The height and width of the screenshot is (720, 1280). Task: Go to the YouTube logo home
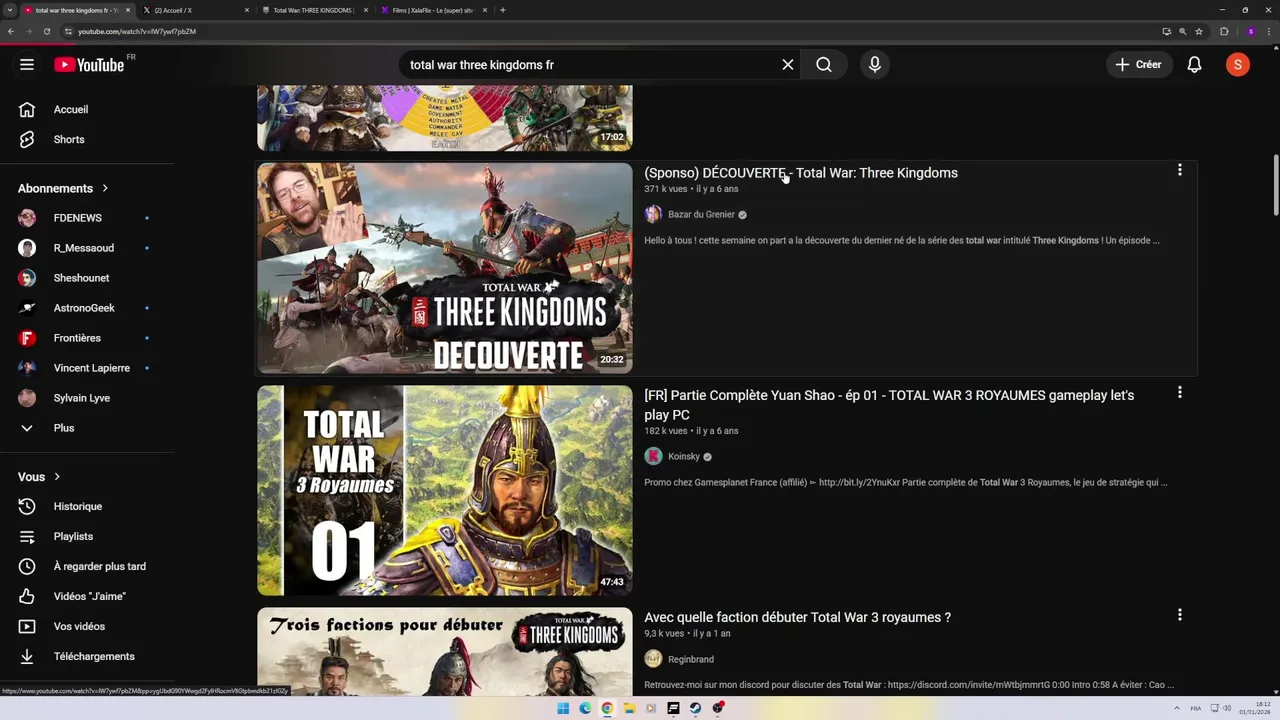pos(90,65)
